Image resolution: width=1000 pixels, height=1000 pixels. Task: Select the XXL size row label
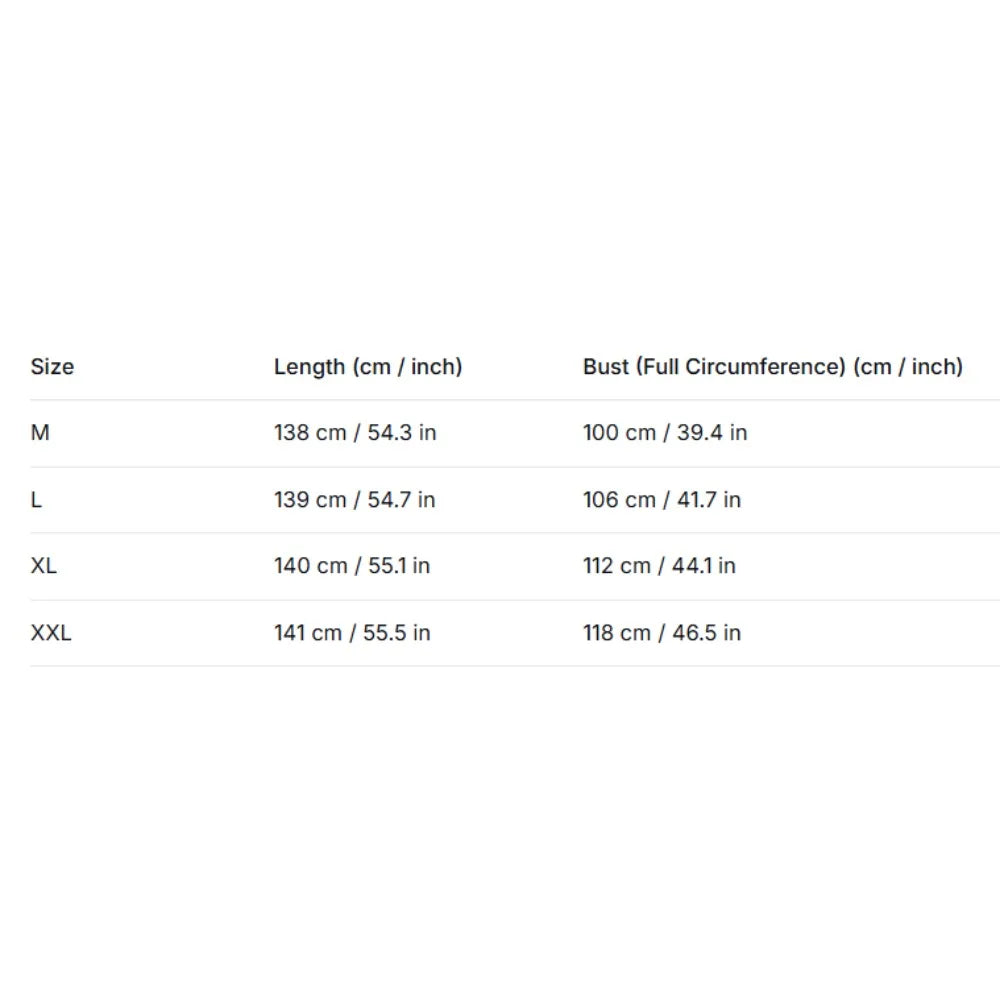[51, 633]
